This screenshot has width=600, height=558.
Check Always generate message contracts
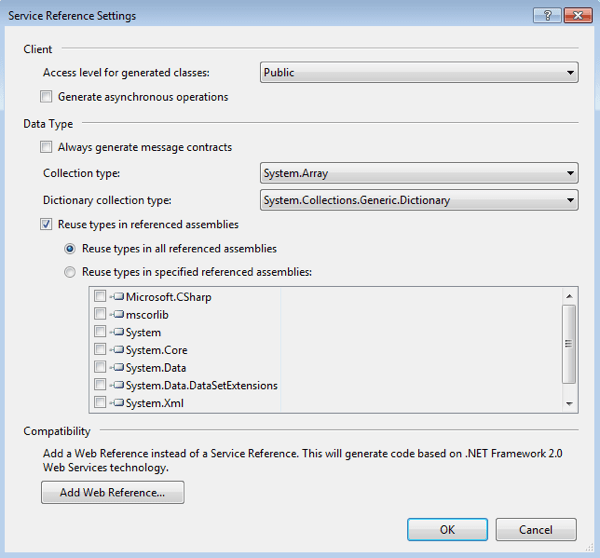coord(46,147)
